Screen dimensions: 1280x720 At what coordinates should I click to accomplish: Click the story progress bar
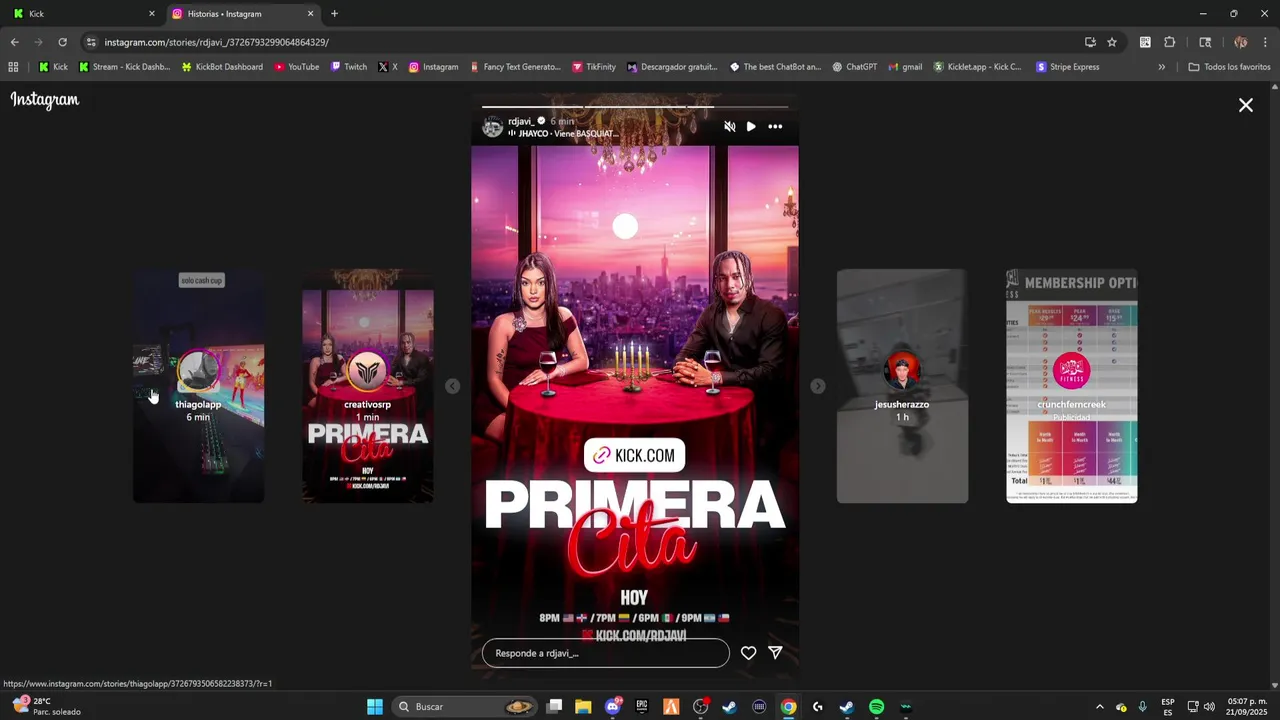point(635,106)
